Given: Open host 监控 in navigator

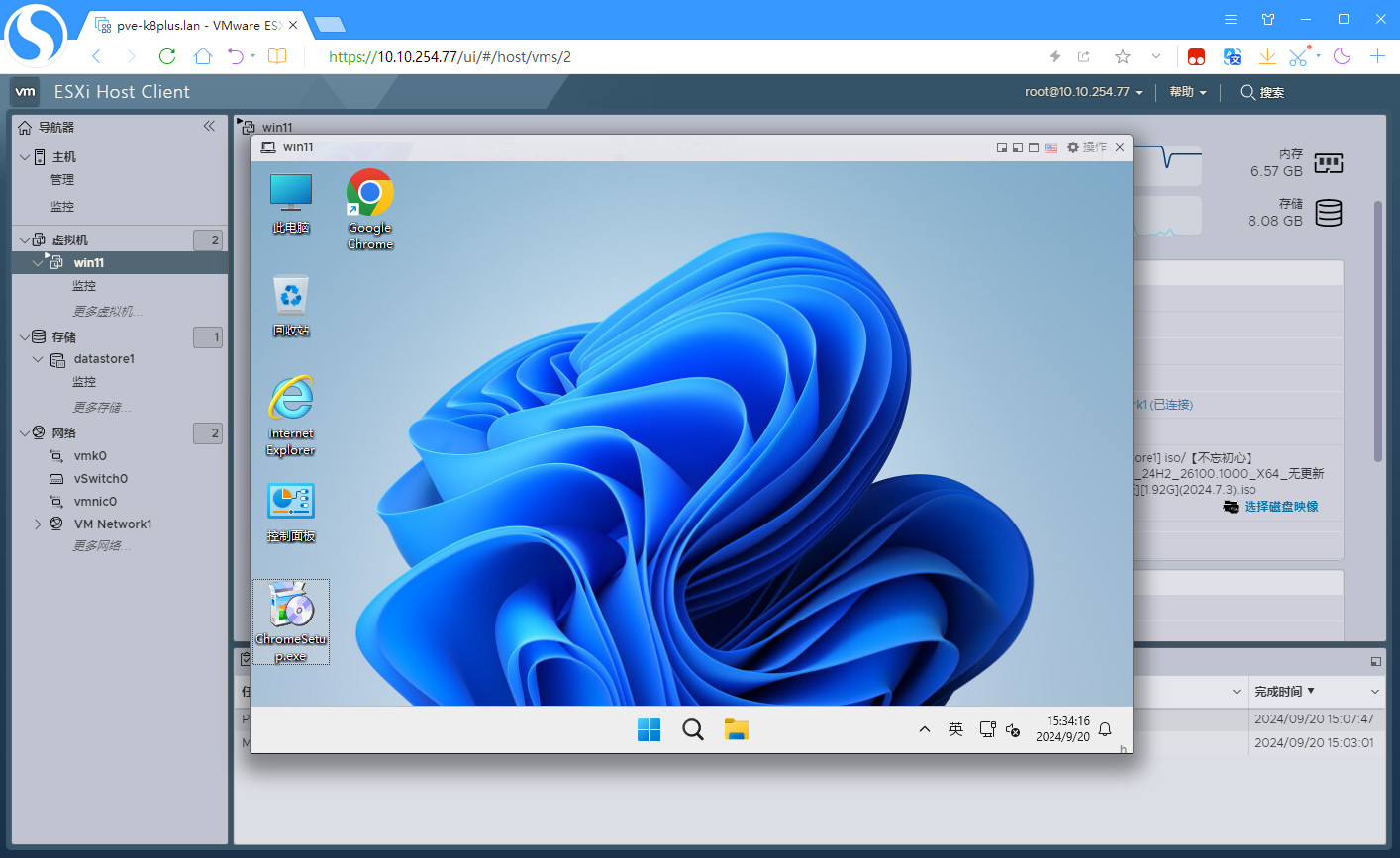Looking at the screenshot, I should pos(62,207).
